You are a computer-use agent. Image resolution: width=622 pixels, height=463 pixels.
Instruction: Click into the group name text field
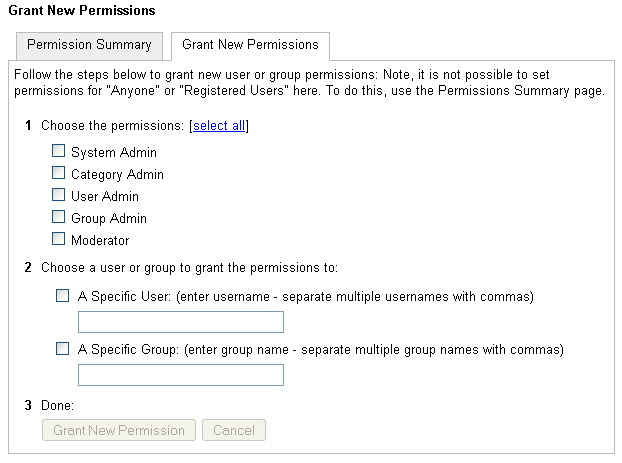pyautogui.click(x=181, y=375)
